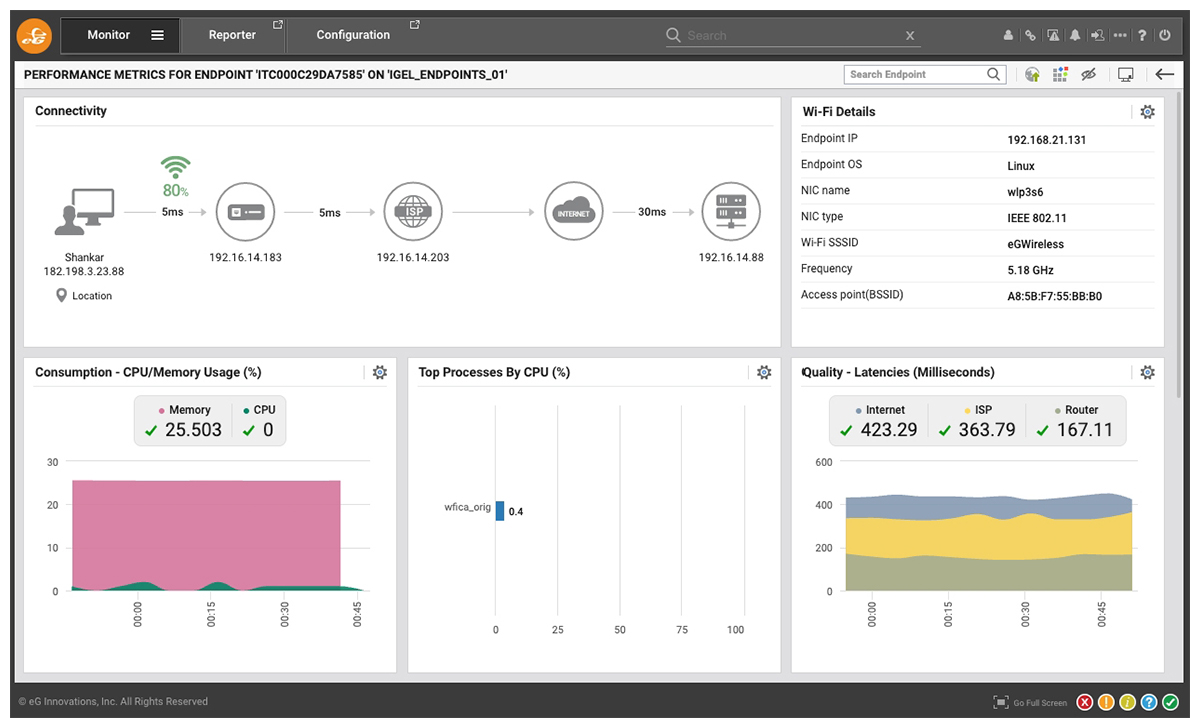Open the help question mark in header

1142,35
